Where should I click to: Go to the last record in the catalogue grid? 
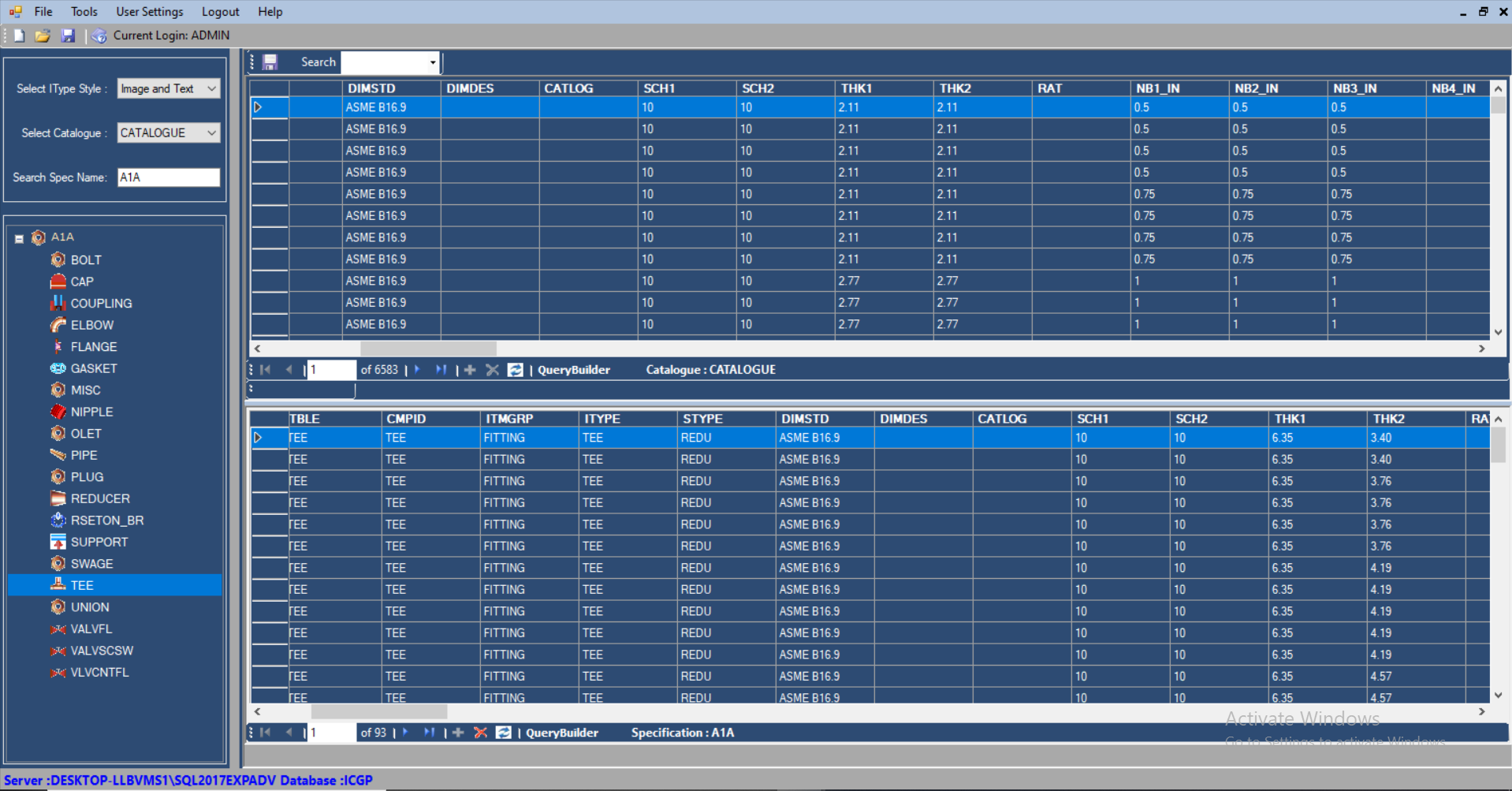[x=441, y=370]
